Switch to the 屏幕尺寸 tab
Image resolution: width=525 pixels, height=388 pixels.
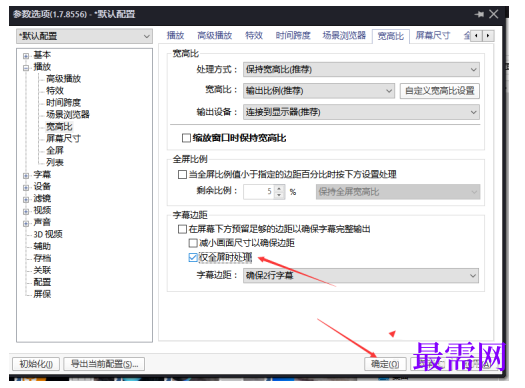433,35
